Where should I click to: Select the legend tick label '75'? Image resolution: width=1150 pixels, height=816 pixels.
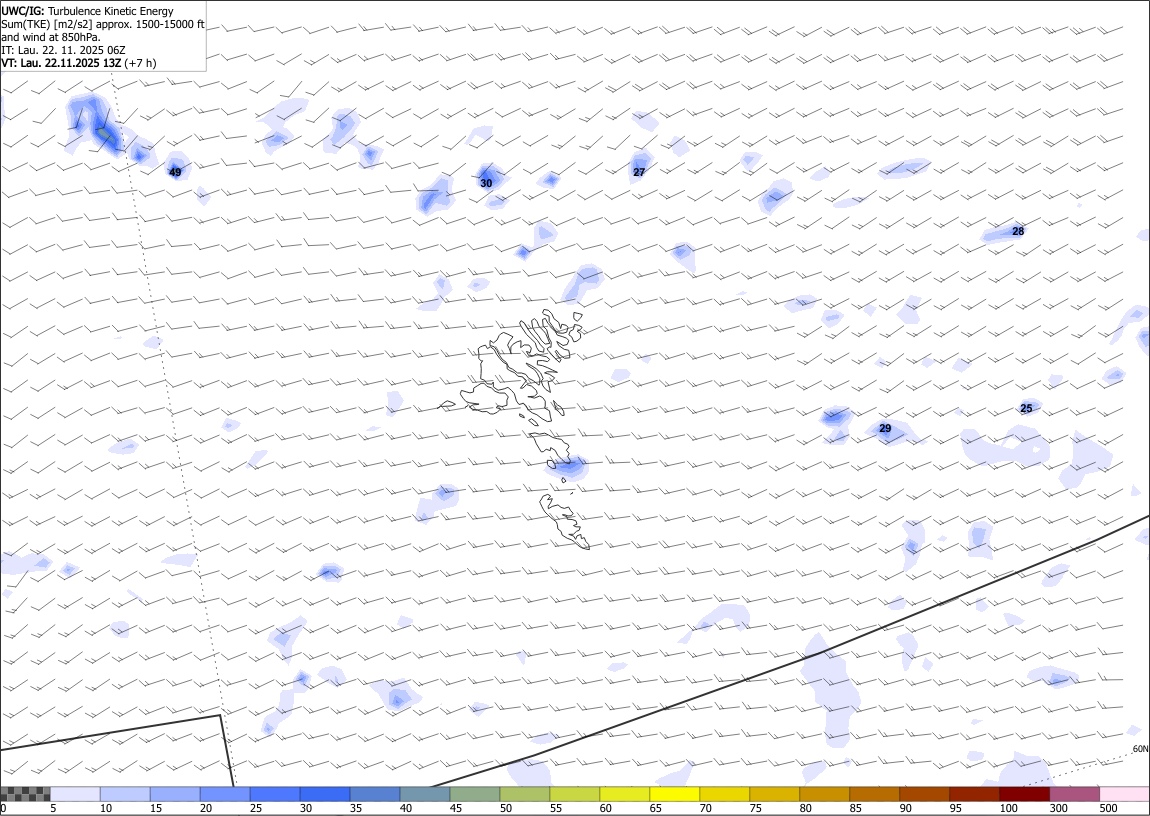[755, 808]
